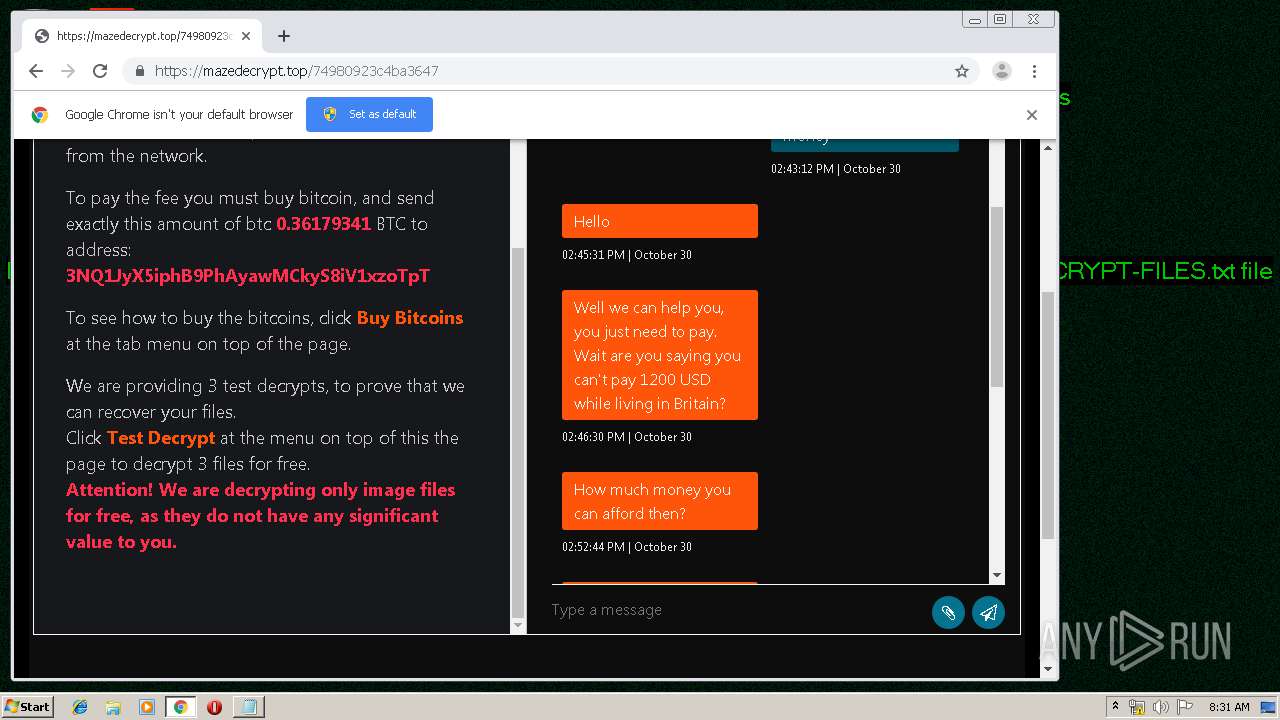Image resolution: width=1280 pixels, height=720 pixels.
Task: Click the 02:46:30 PM timestamp
Action: click(x=627, y=437)
